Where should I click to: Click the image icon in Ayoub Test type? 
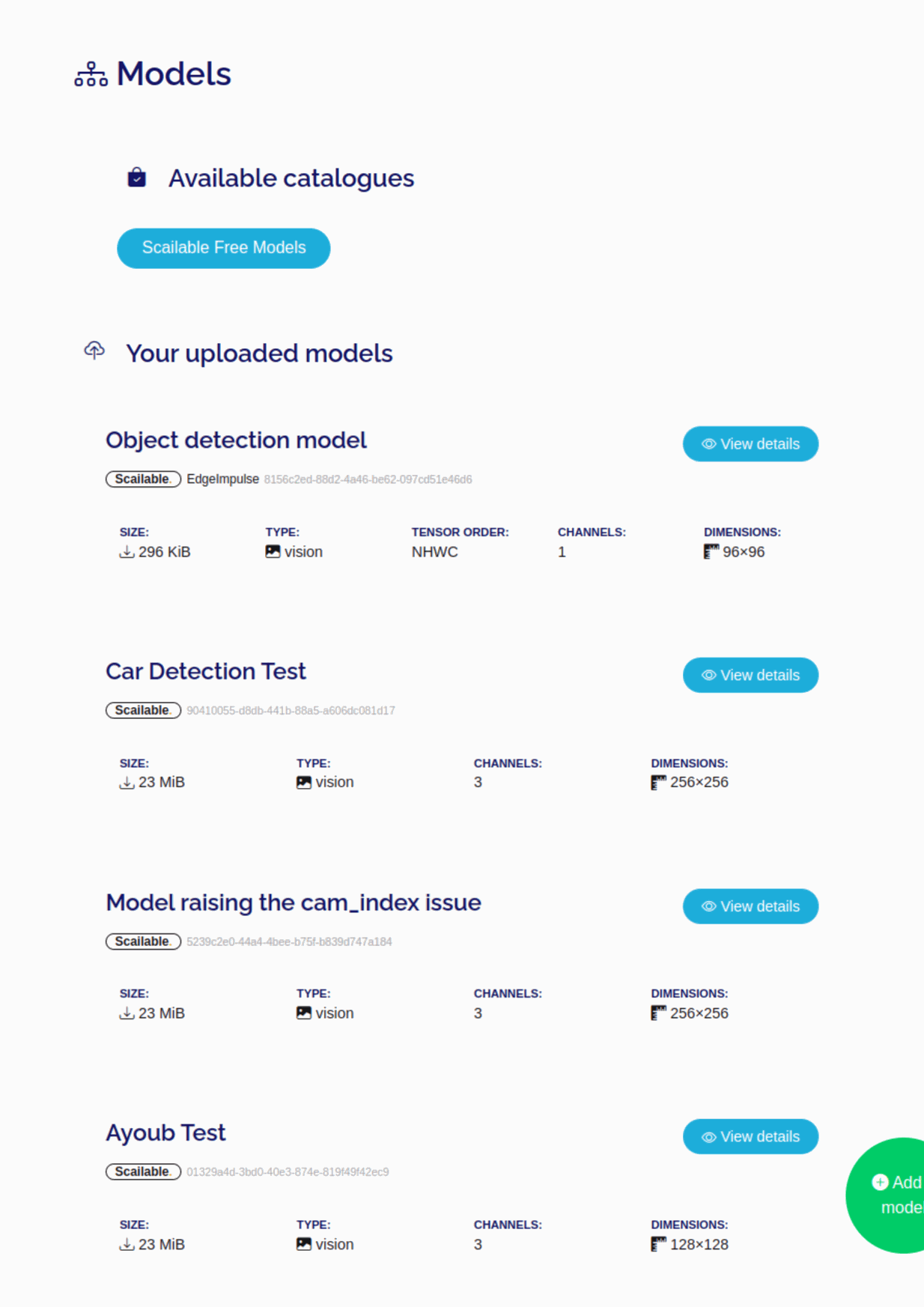(303, 1245)
